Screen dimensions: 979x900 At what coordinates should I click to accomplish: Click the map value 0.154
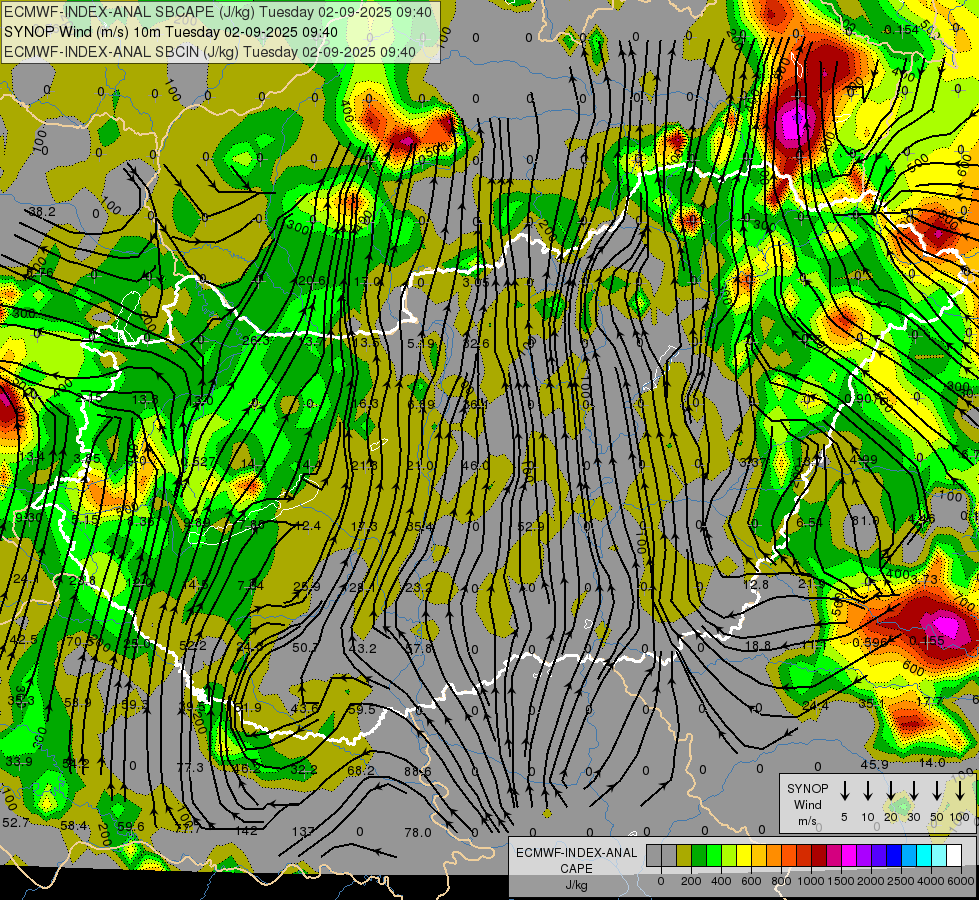pyautogui.click(x=902, y=30)
